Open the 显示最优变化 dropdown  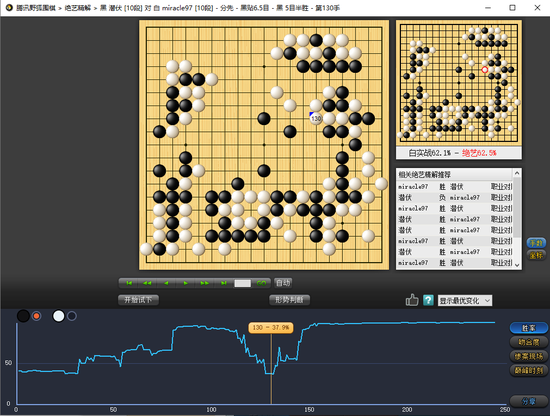[465, 301]
